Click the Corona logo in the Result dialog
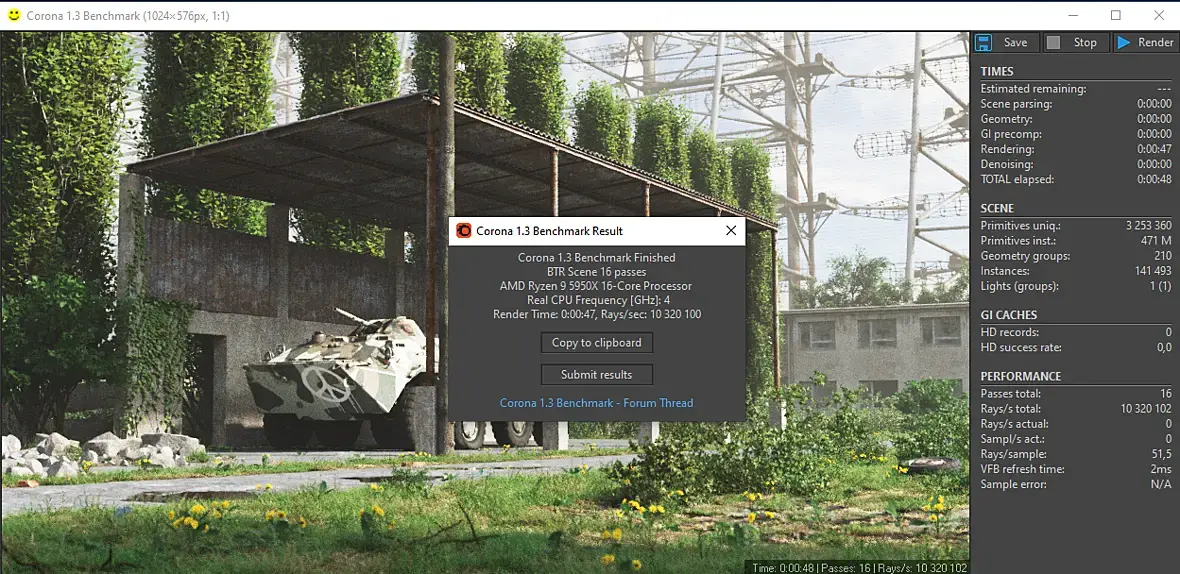The width and height of the screenshot is (1180, 574). click(464, 231)
